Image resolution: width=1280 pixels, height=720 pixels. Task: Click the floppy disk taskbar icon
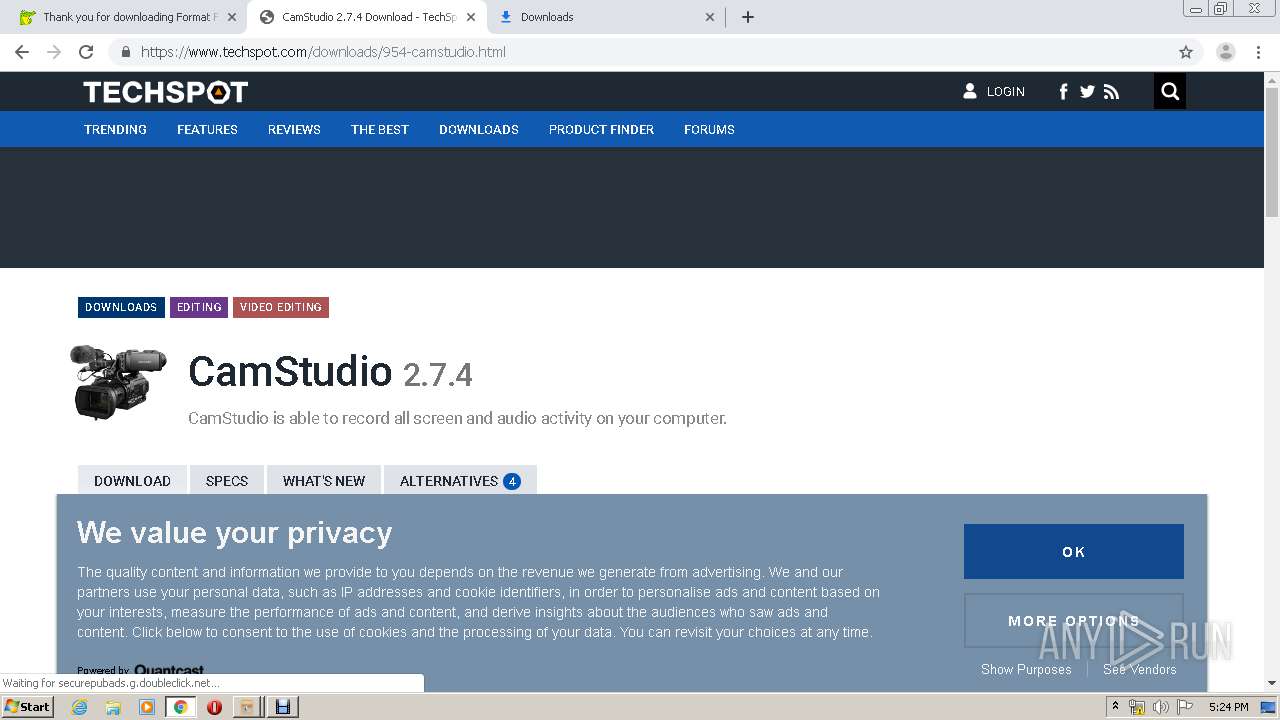282,707
